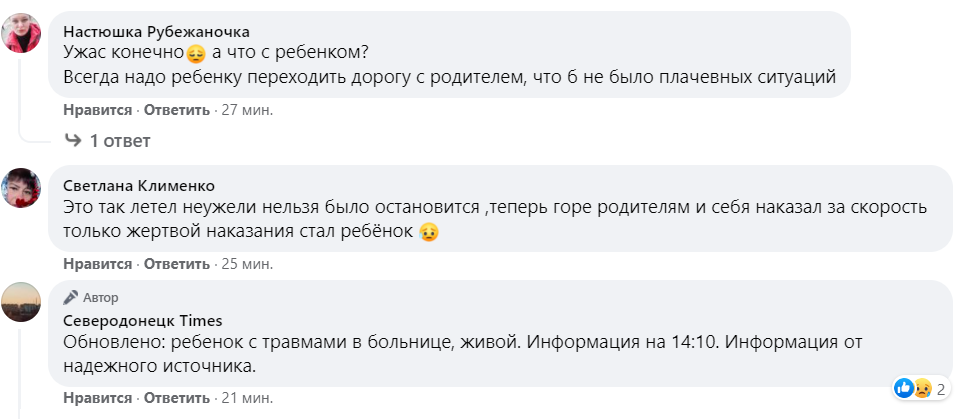956x419 pixels.
Task: Like Светлана Клименко's comment with Нравится
Action: (97, 264)
